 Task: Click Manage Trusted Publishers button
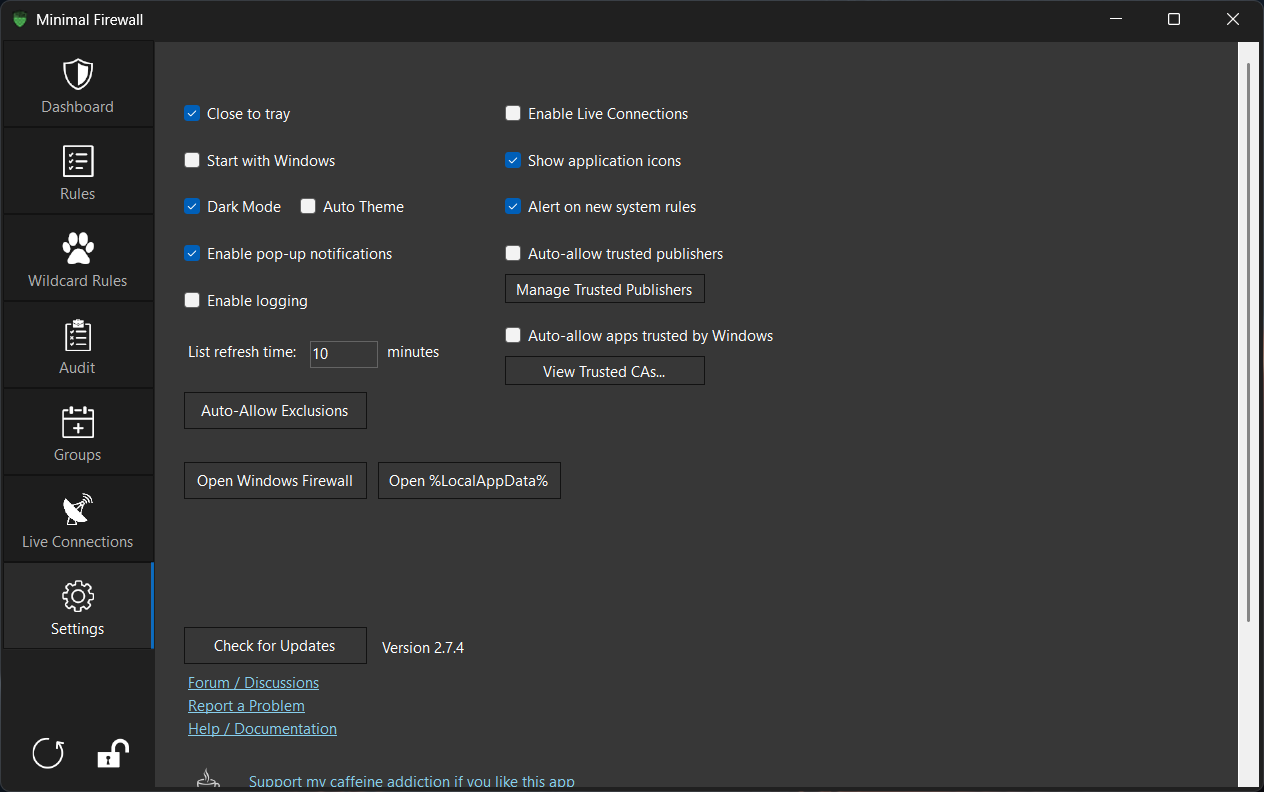(x=605, y=289)
